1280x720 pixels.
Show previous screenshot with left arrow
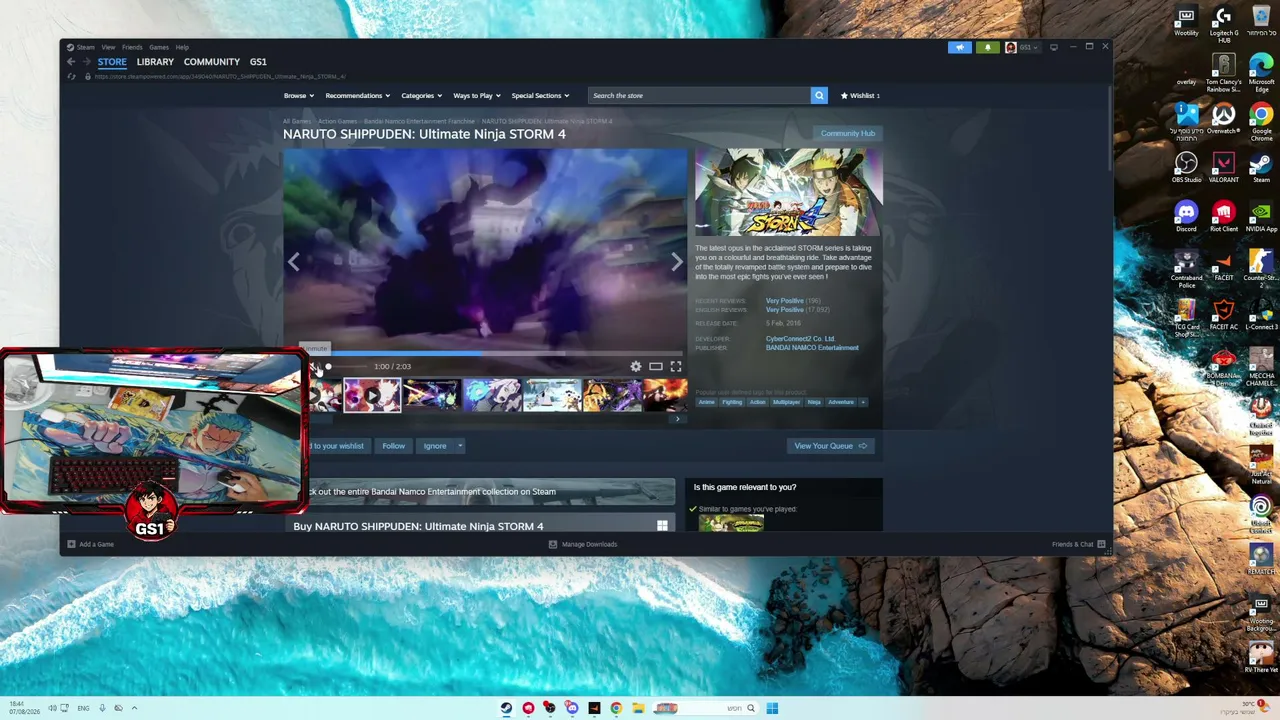(294, 262)
